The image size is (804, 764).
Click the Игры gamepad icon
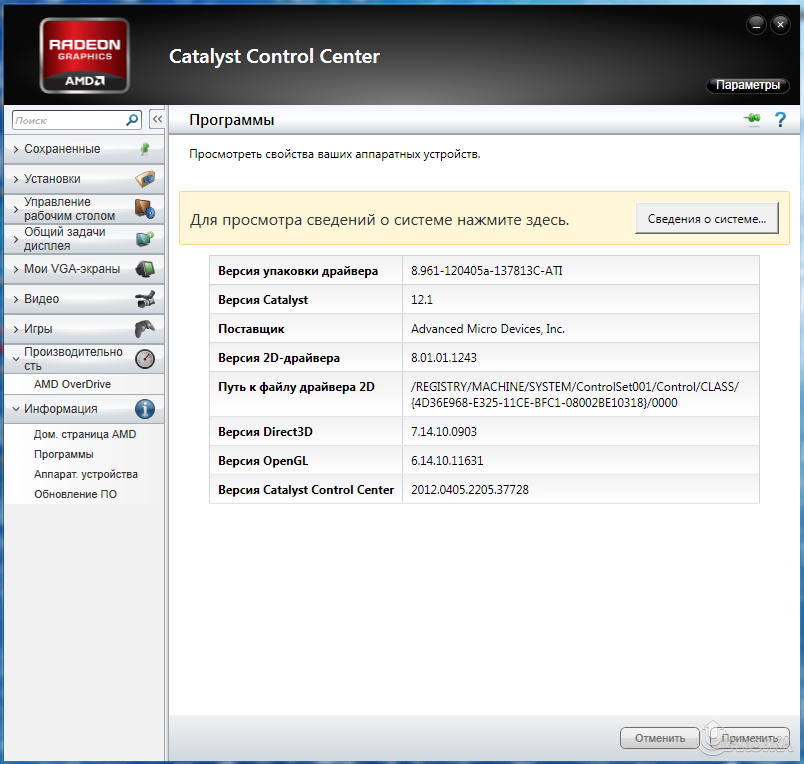[x=145, y=329]
